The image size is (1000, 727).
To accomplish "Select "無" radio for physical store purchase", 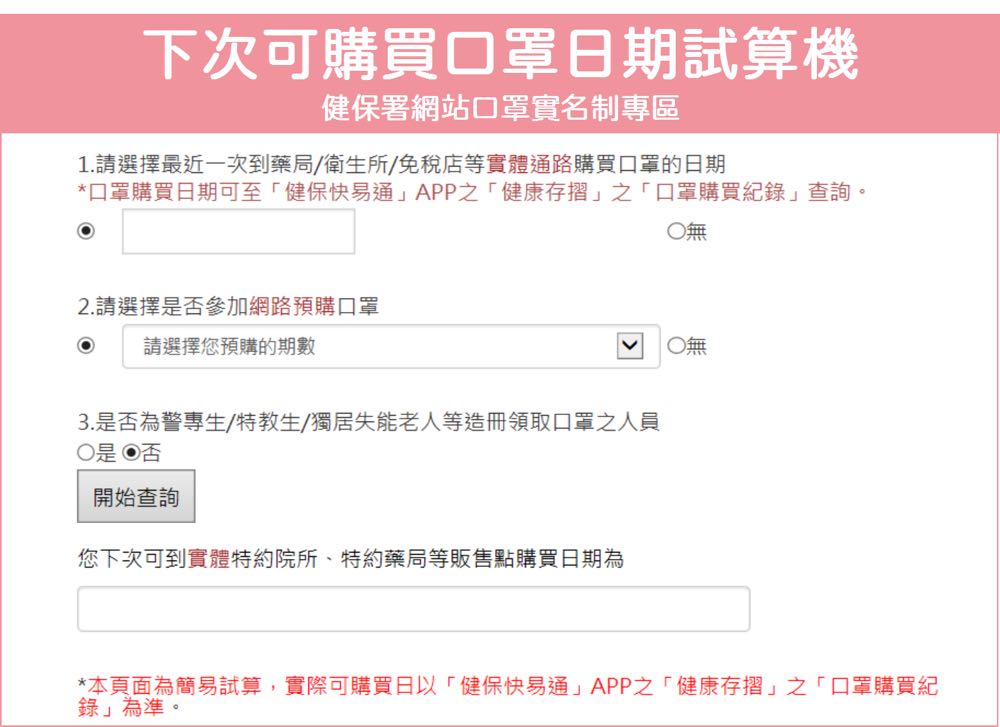I will tap(676, 232).
